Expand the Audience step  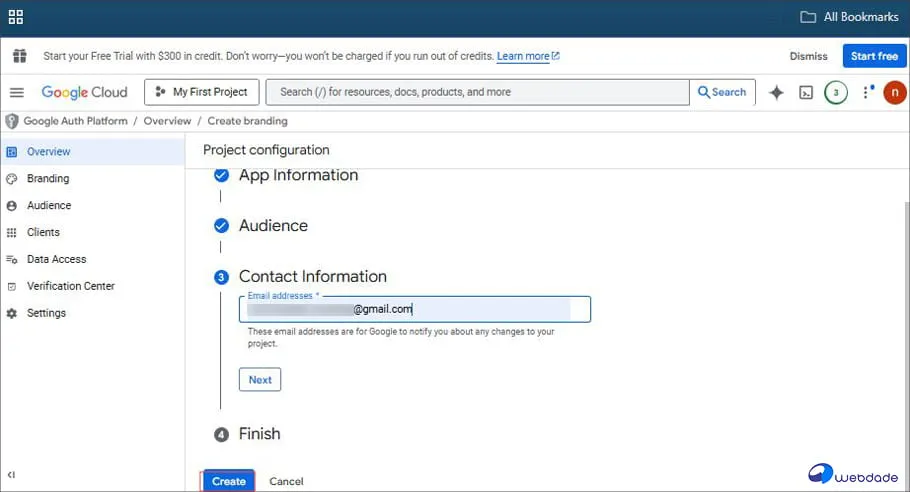pos(272,226)
